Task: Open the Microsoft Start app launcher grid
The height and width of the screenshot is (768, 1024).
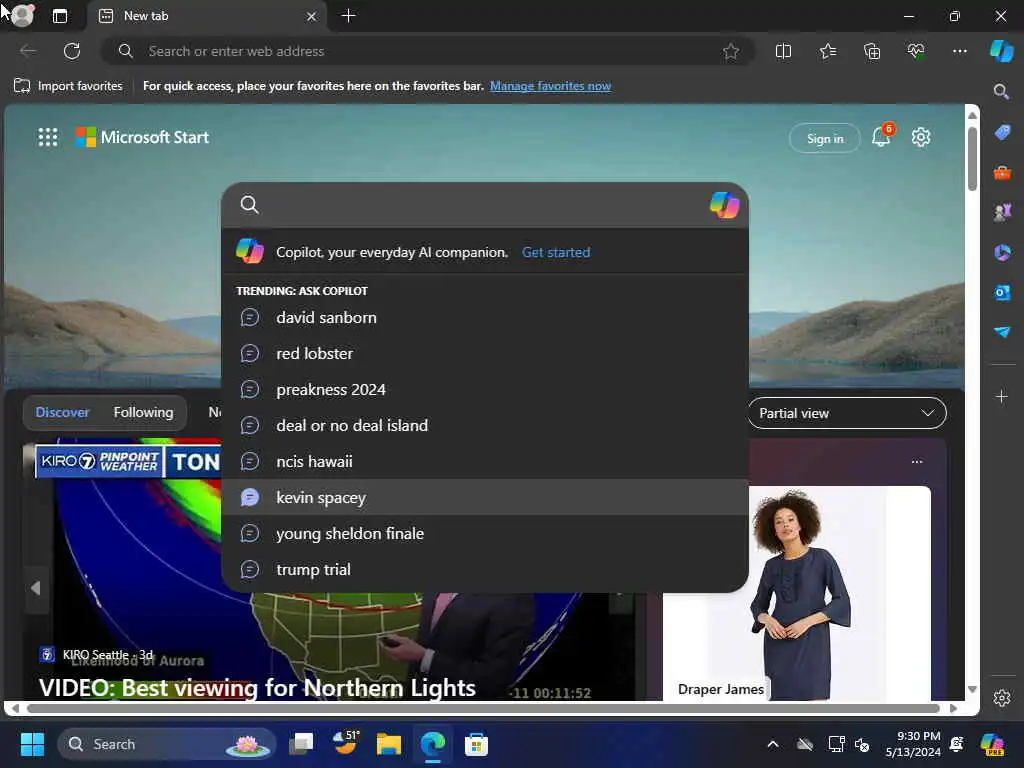Action: 48,137
